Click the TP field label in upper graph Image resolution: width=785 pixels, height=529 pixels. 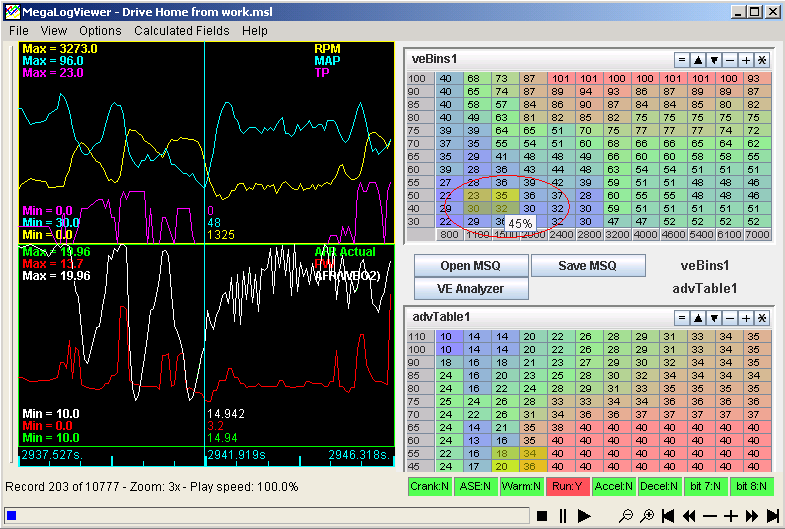tap(322, 73)
